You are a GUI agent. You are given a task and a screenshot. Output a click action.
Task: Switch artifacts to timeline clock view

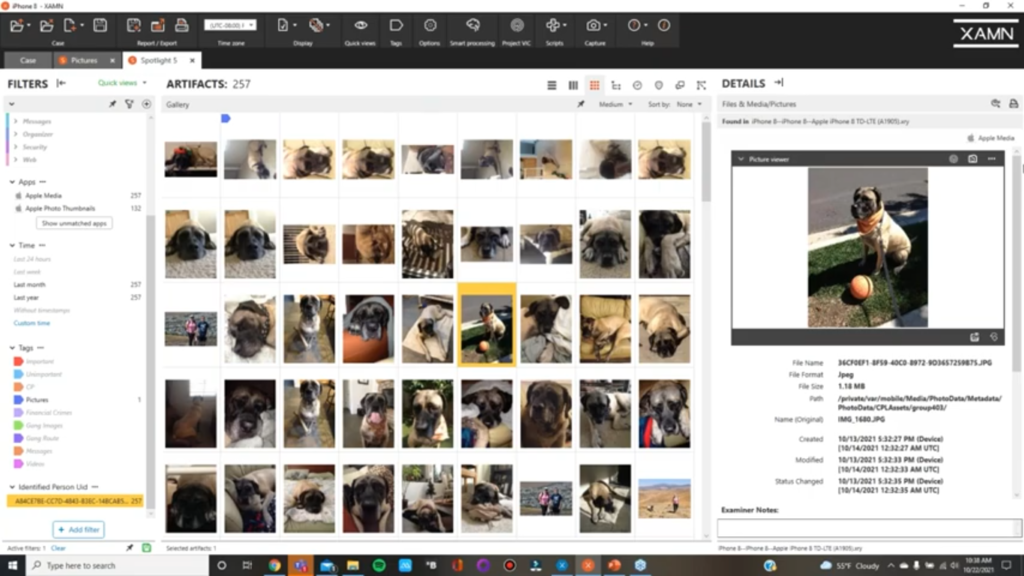coord(637,85)
